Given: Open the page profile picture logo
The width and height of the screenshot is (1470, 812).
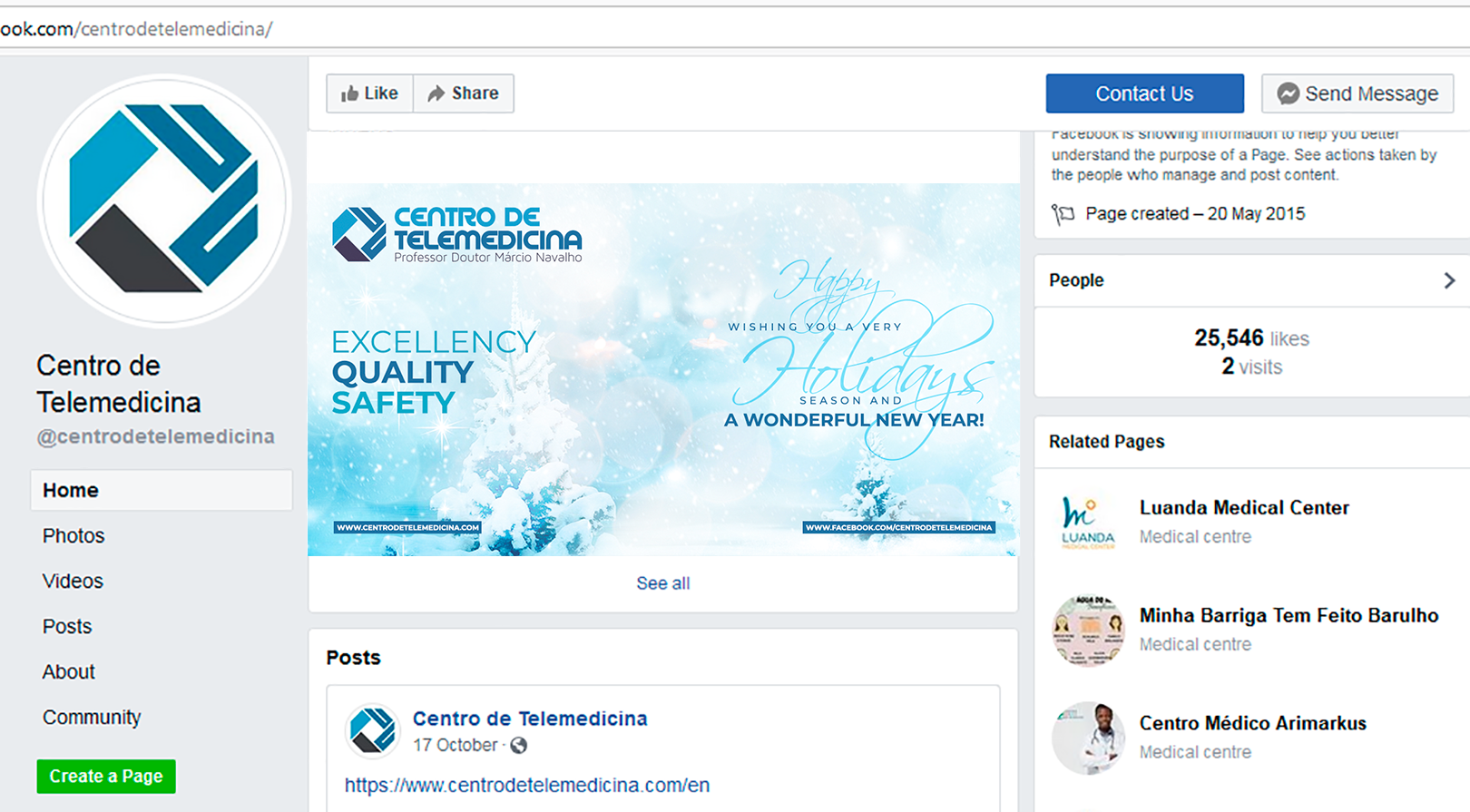Looking at the screenshot, I should [x=163, y=201].
